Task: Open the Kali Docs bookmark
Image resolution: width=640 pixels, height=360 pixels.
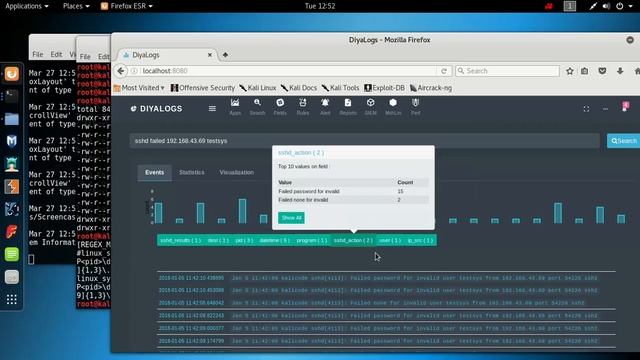Action: 299,88
